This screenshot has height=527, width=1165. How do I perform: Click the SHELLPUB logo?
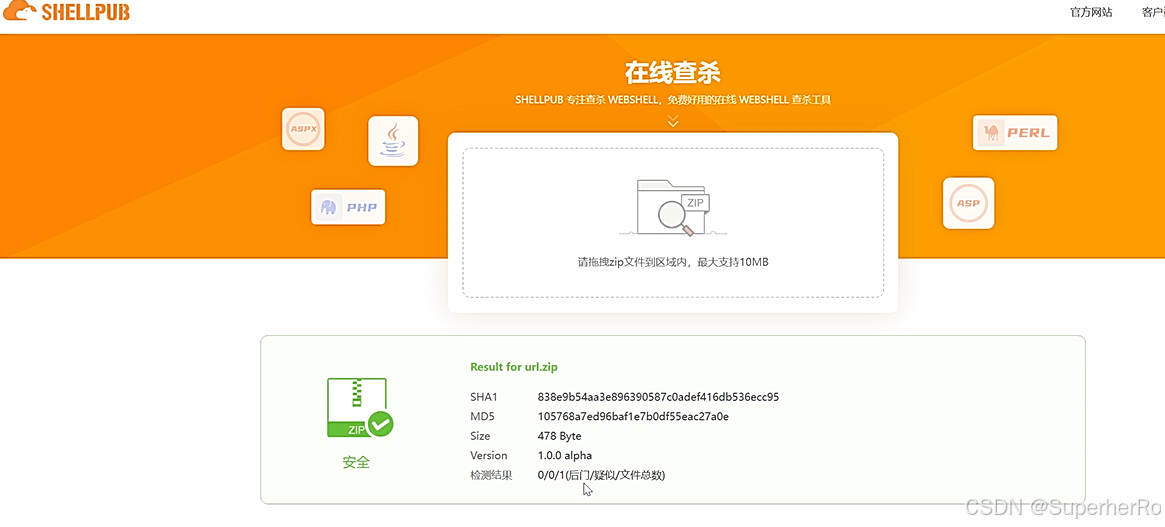66,11
